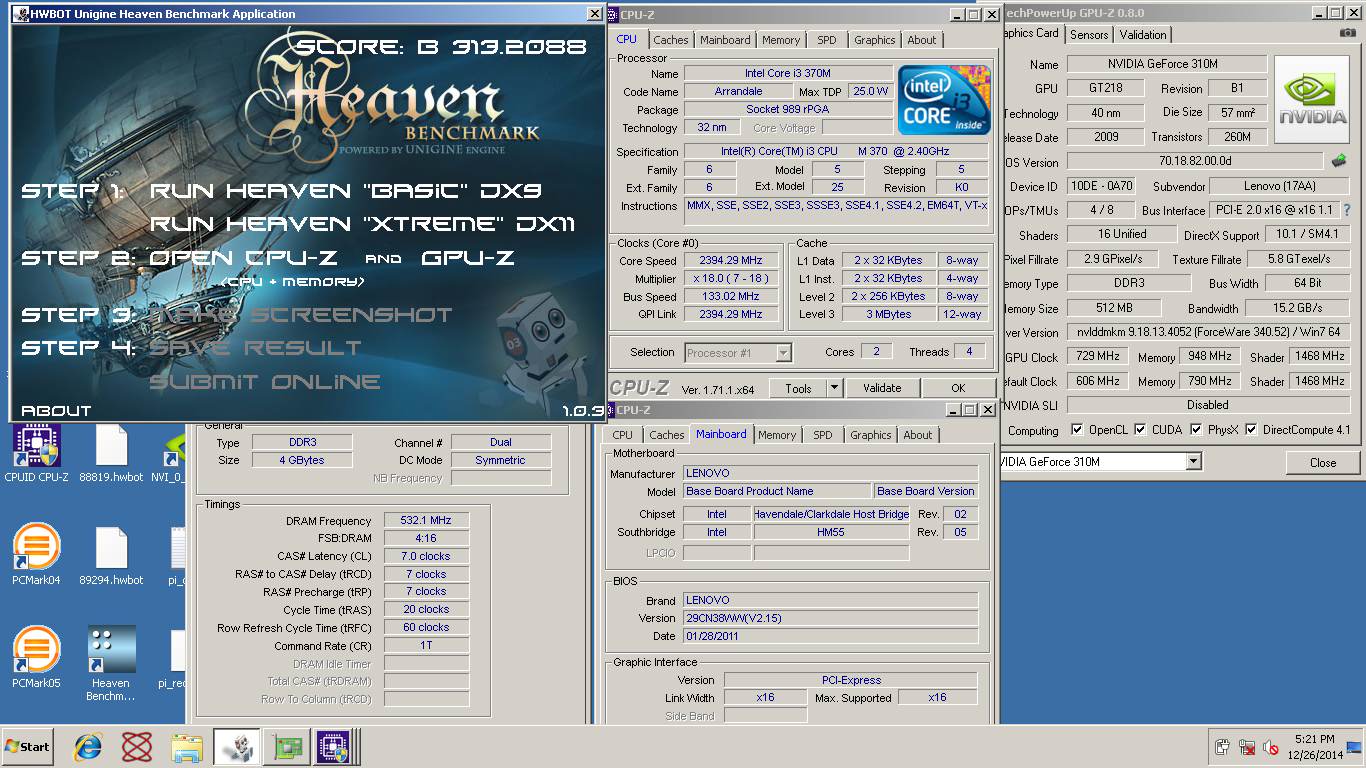Viewport: 1366px width, 768px height.
Task: Open the red atom-shaped taskbar icon
Action: (137, 747)
